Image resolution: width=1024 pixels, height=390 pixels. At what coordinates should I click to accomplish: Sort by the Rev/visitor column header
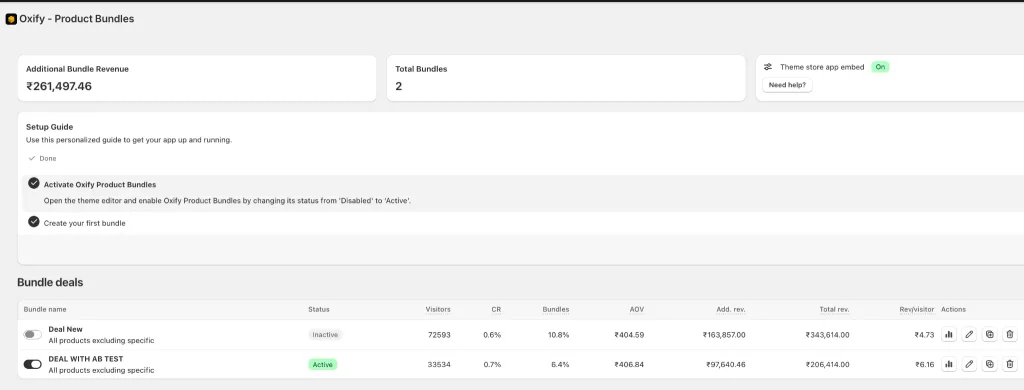(916, 309)
